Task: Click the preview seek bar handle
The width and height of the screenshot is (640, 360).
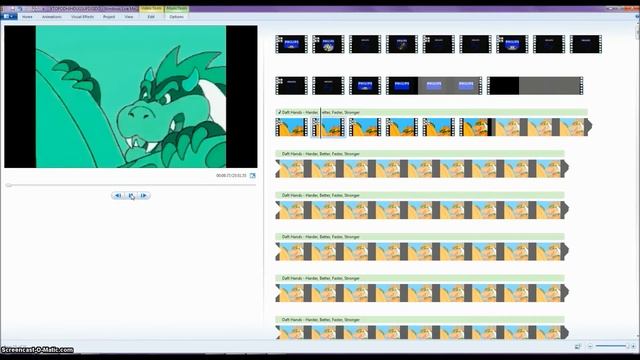Action: point(8,185)
